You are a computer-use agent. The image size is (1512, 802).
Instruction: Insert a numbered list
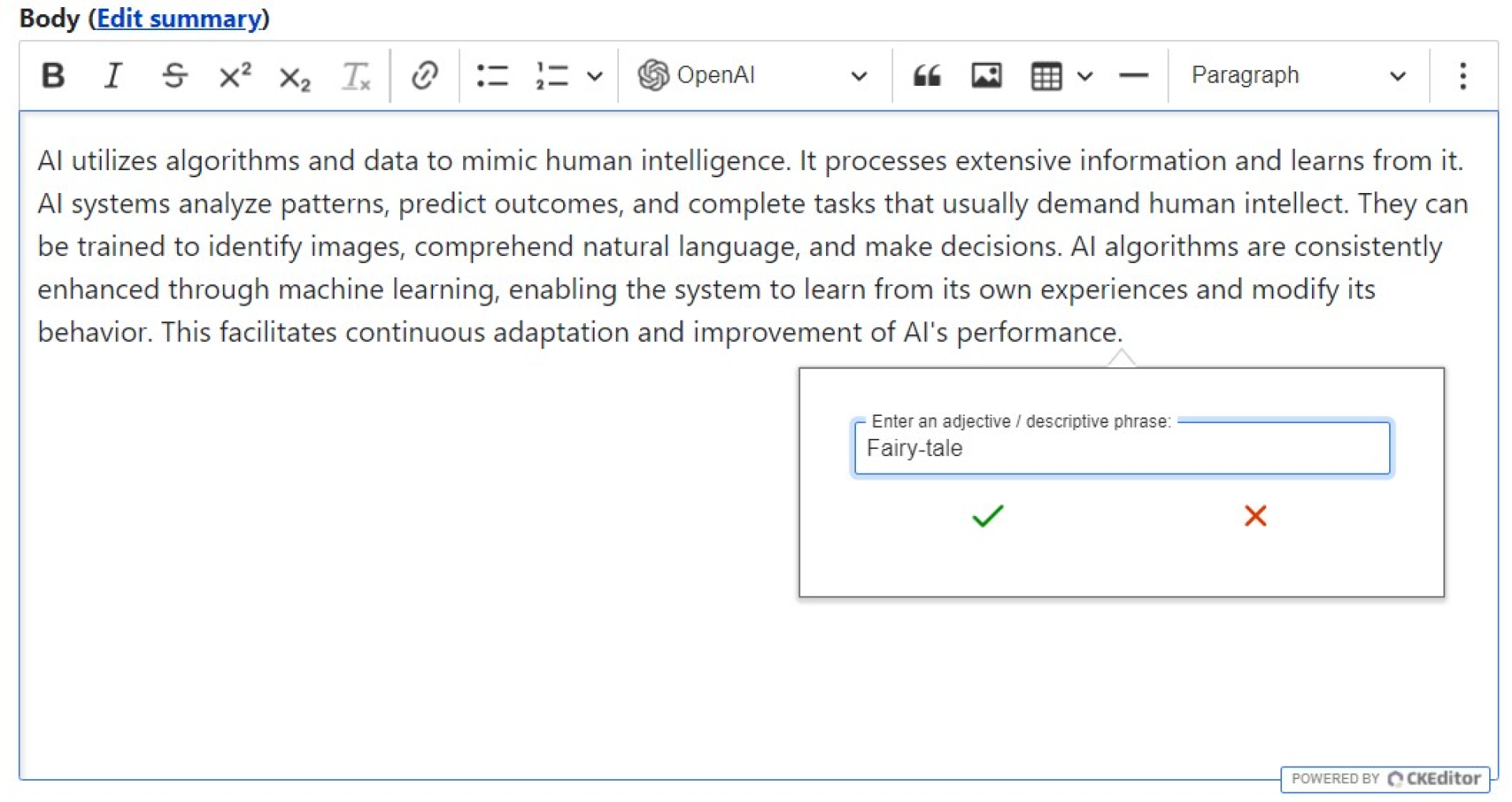pos(552,76)
